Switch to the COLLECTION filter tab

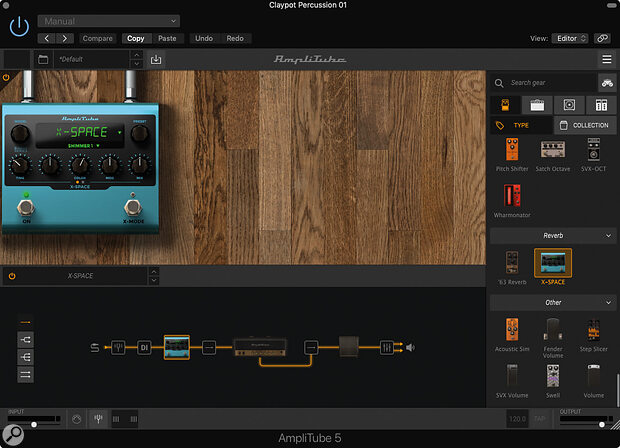[585, 125]
